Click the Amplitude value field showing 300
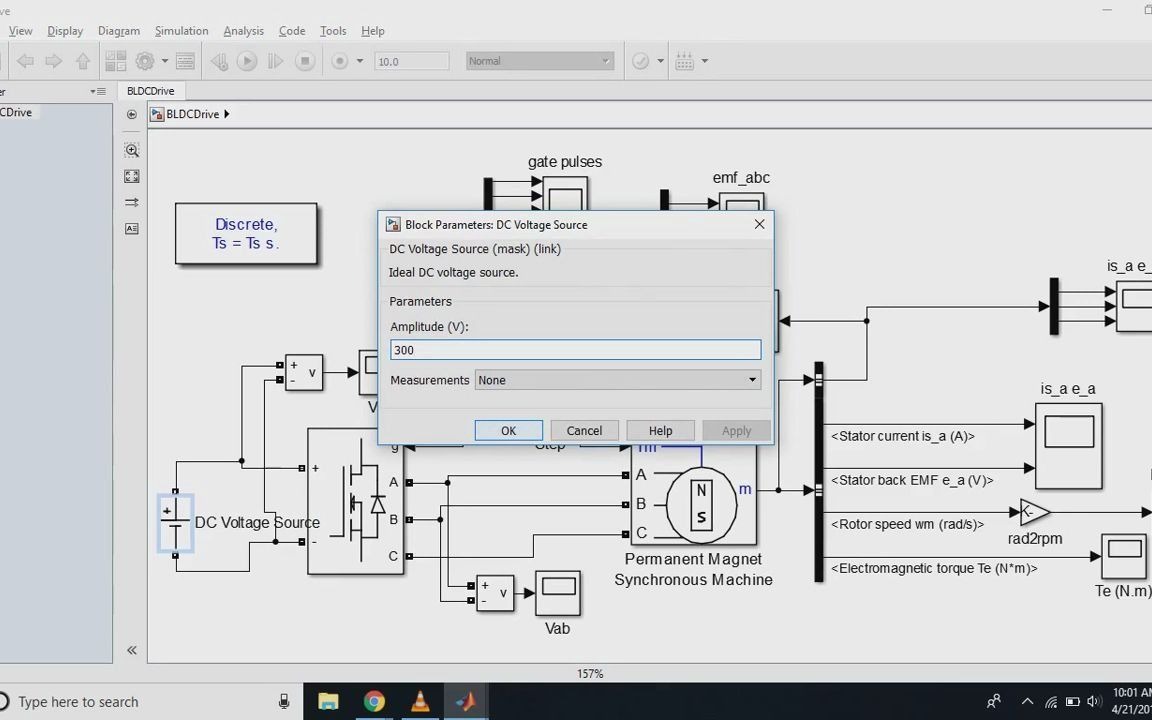Viewport: 1152px width, 720px height. click(575, 350)
